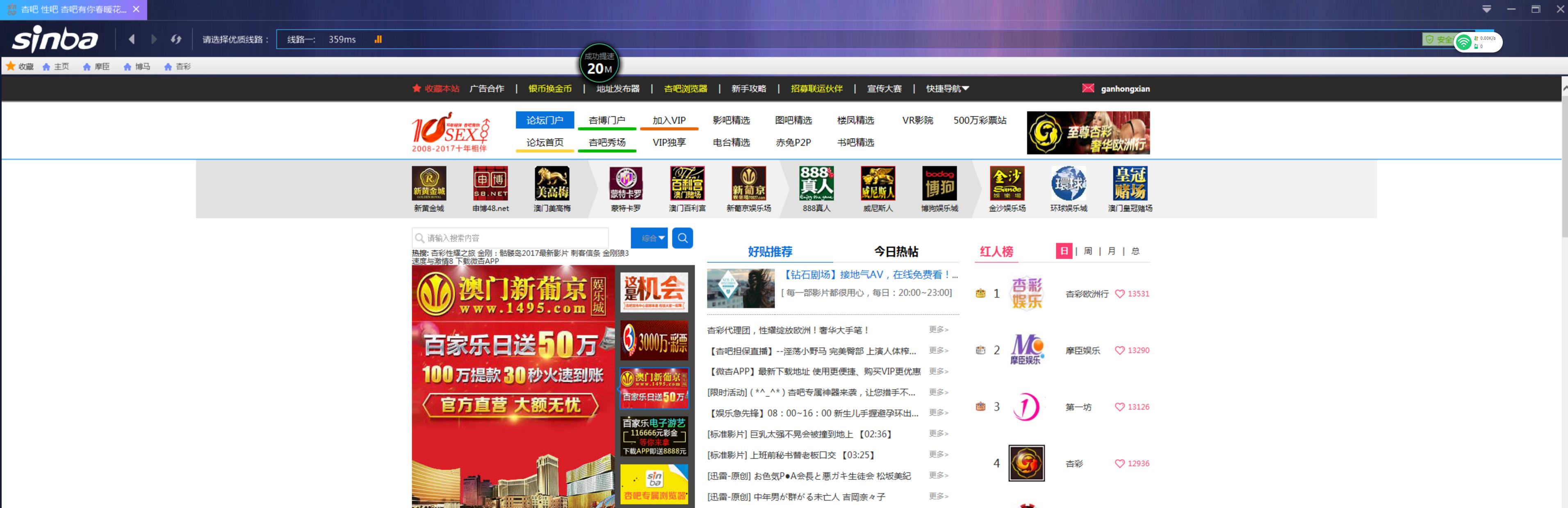Viewport: 1568px width, 508px height.
Task: Open the mail envelope next to ganhongxian
Action: click(1088, 88)
